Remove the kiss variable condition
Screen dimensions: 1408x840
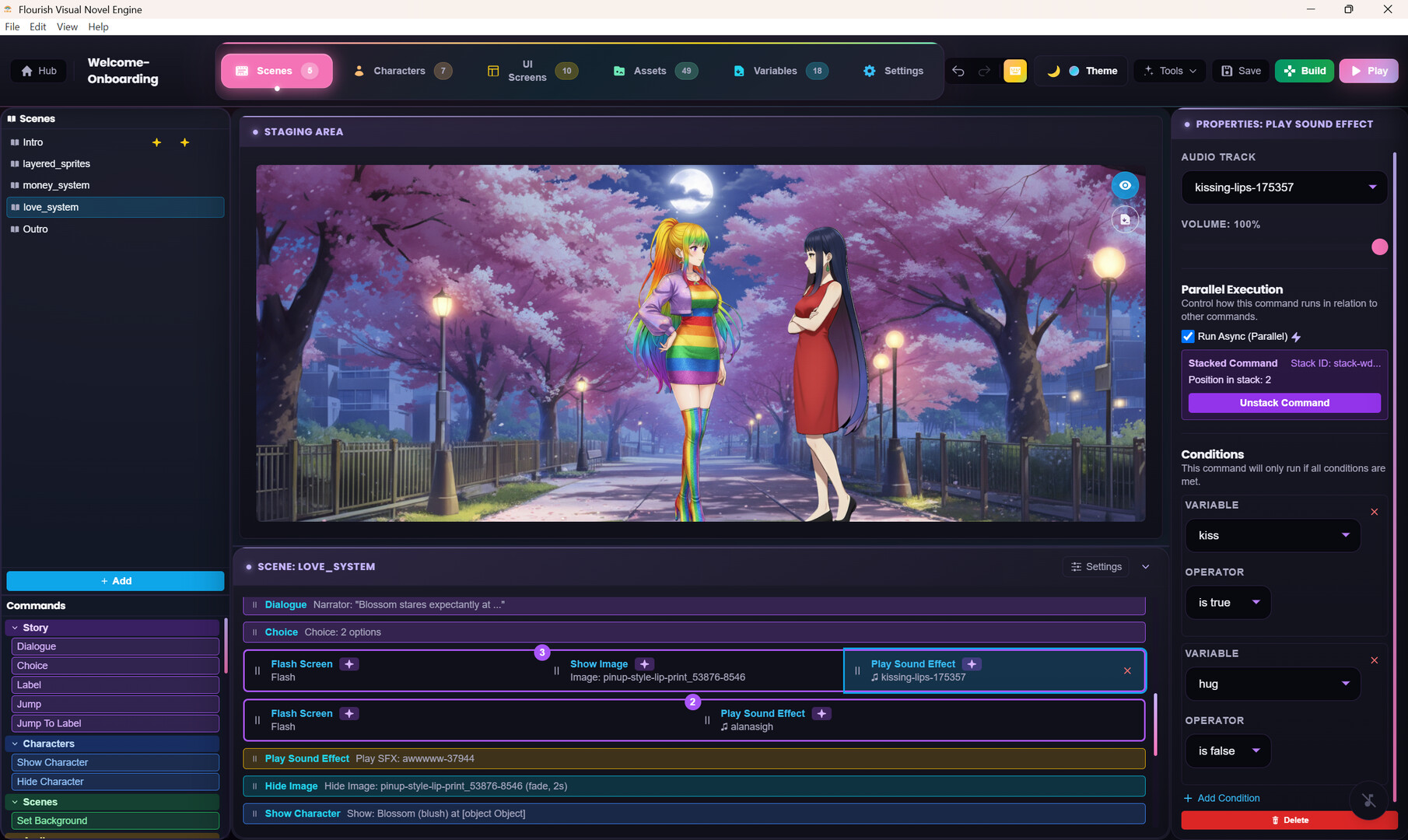[x=1374, y=512]
